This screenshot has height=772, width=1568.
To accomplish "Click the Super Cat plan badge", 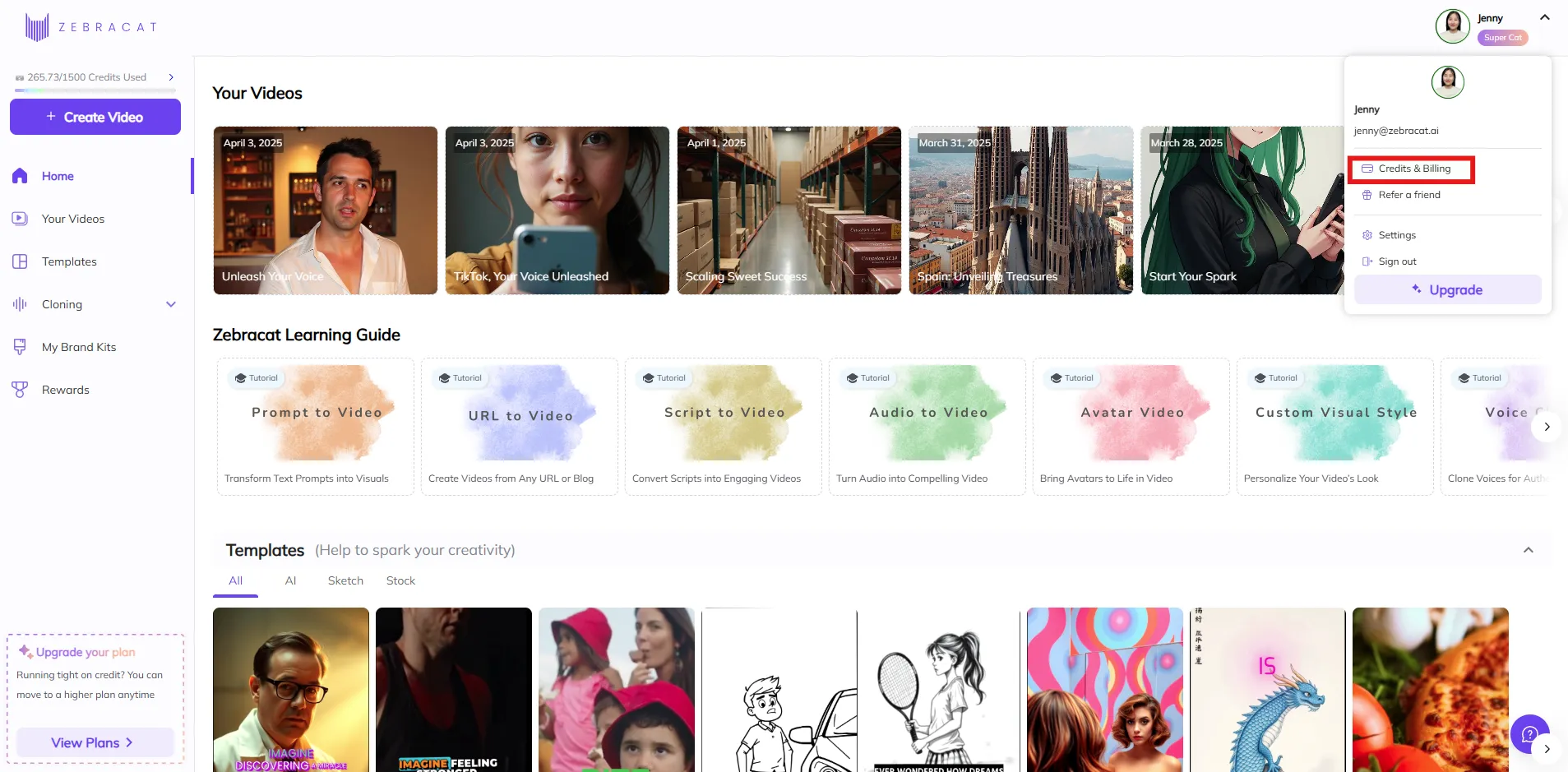I will [x=1503, y=38].
